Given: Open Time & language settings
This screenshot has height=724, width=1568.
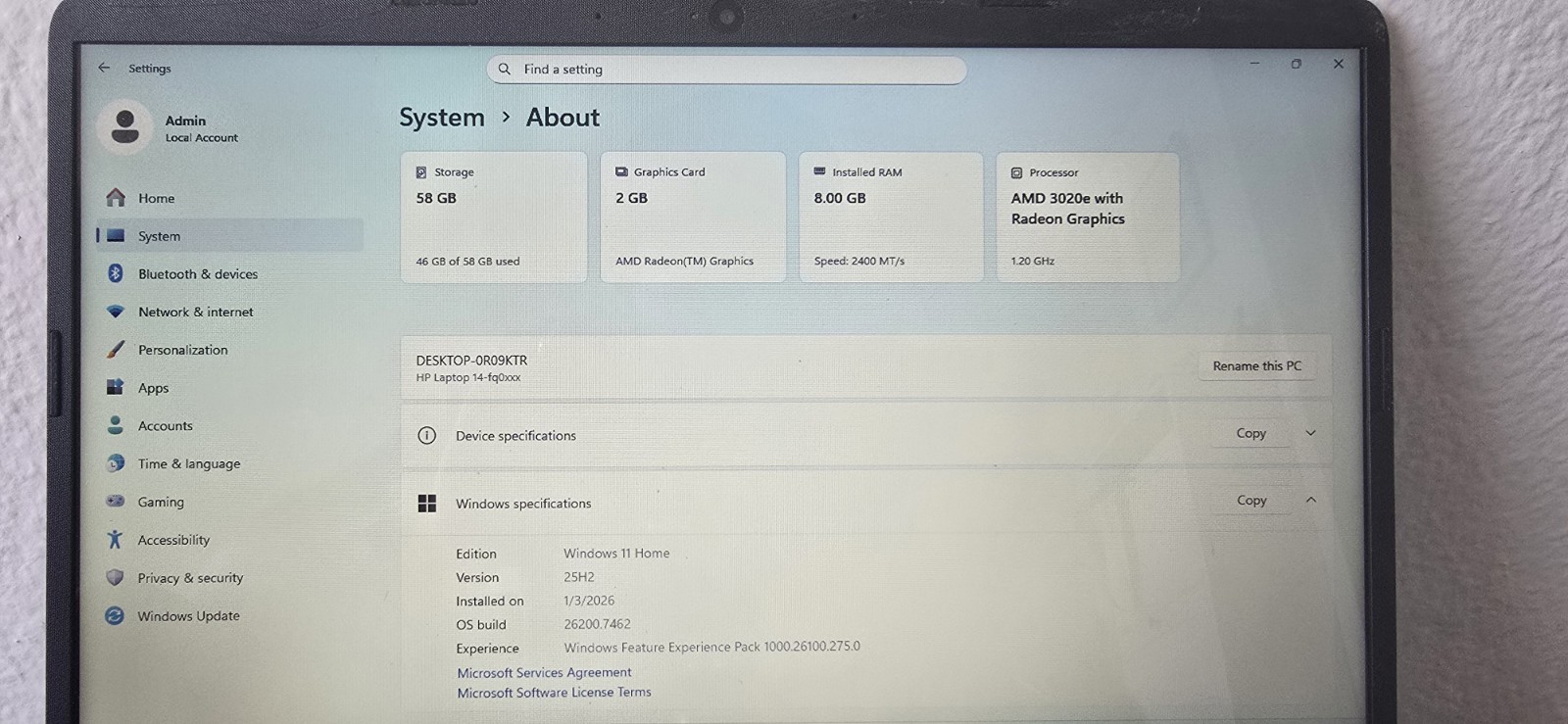Looking at the screenshot, I should tap(230, 463).
